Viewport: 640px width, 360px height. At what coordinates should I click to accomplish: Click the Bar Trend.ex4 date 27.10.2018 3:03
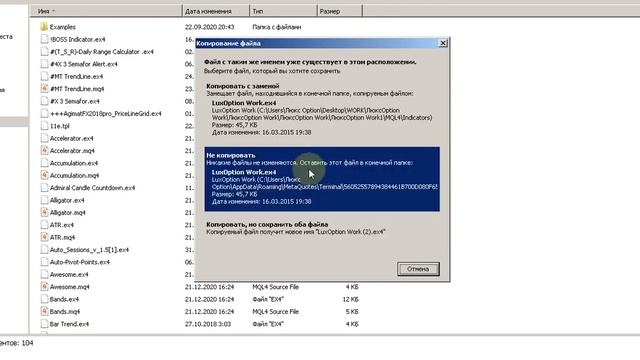pyautogui.click(x=208, y=324)
